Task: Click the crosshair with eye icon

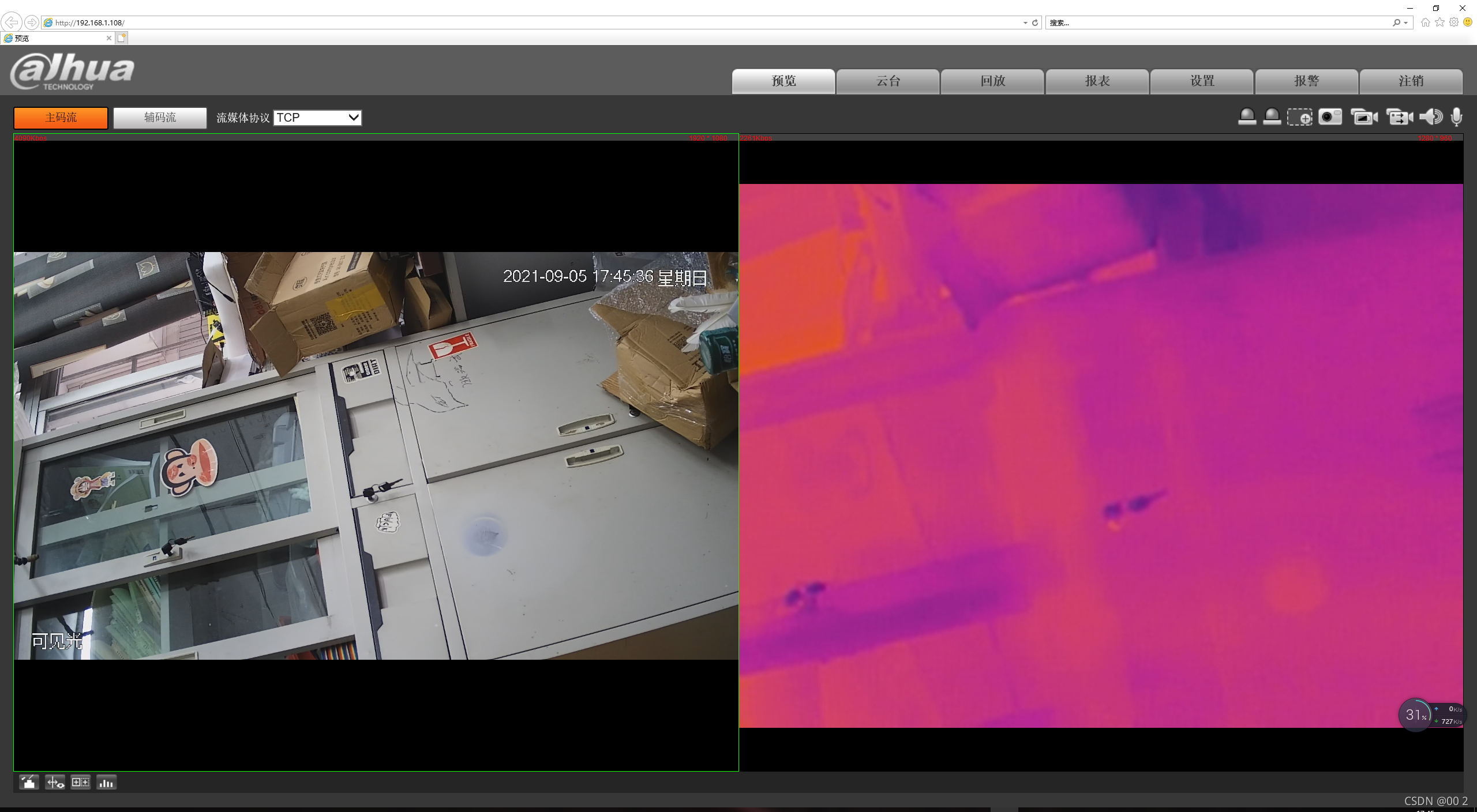Action: pyautogui.click(x=55, y=783)
